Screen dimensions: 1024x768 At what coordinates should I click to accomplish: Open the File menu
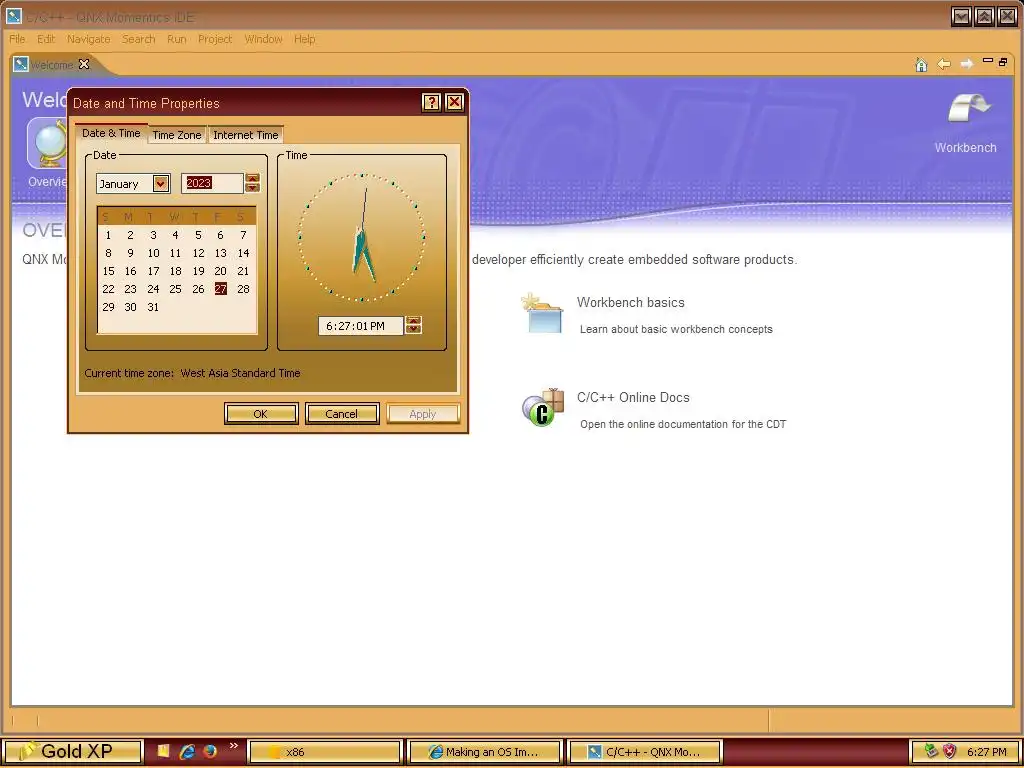pos(17,39)
